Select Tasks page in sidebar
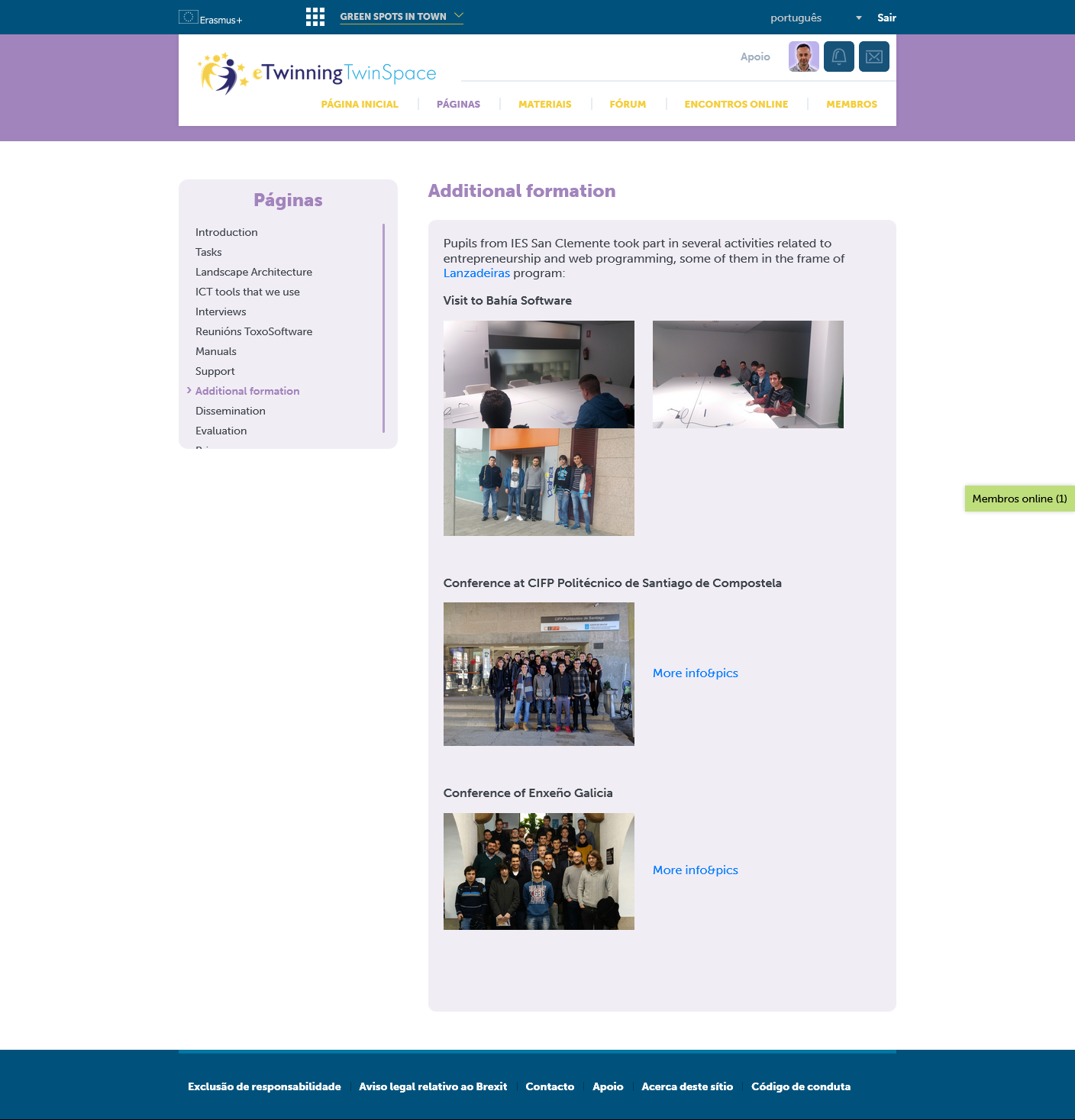The width and height of the screenshot is (1075, 1120). pos(208,252)
